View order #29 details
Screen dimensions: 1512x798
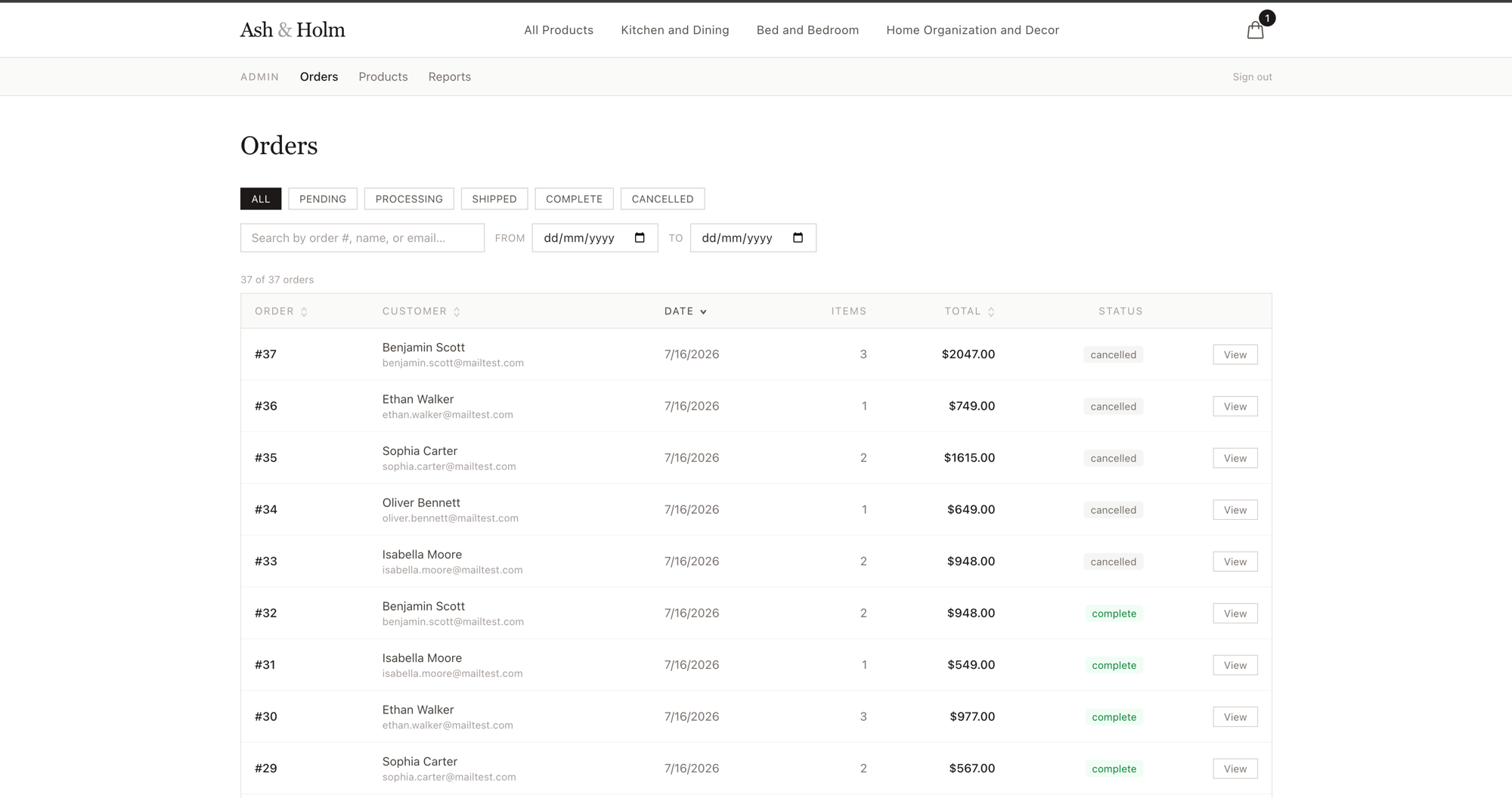1235,769
